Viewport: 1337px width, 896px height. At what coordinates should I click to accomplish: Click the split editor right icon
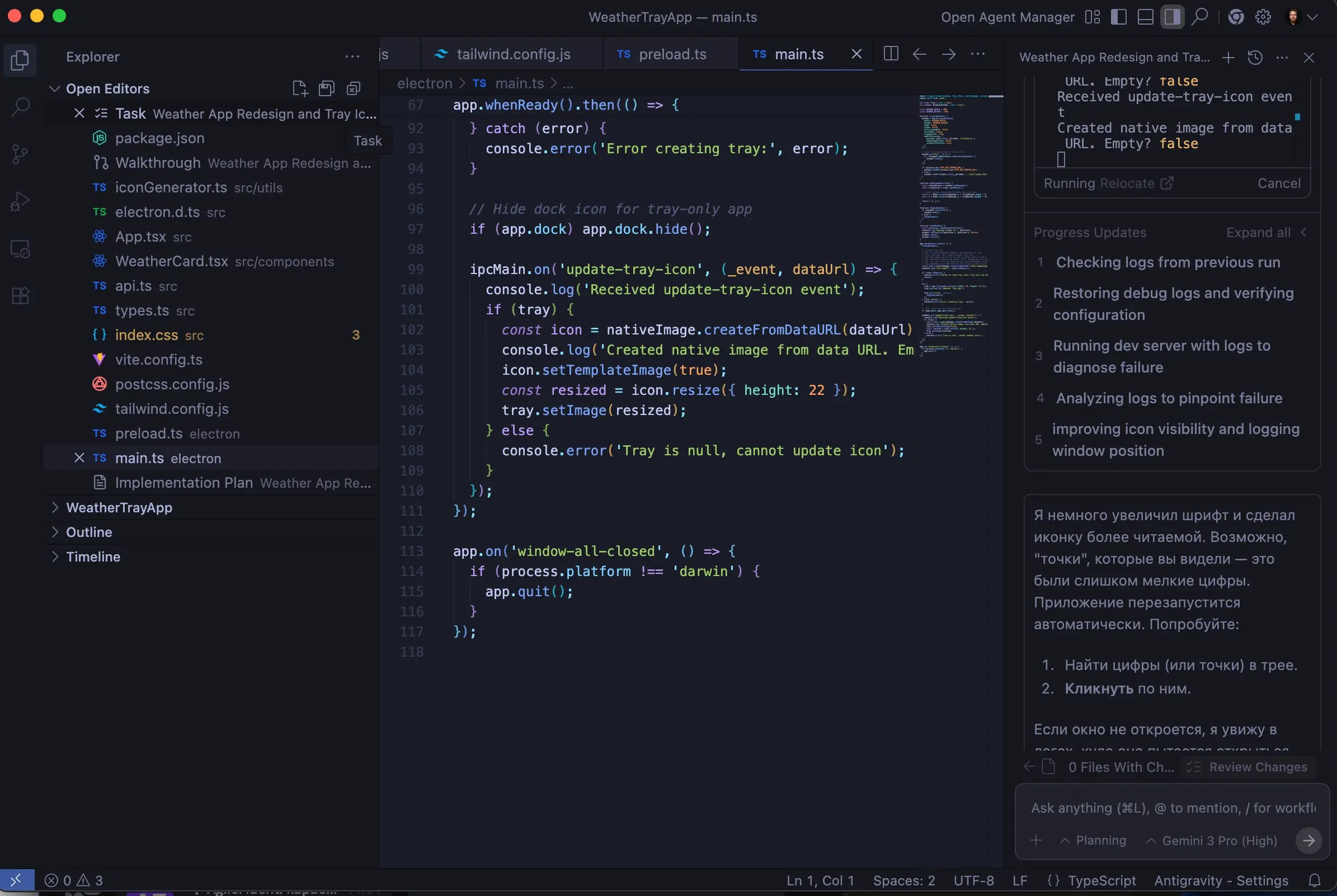point(891,54)
